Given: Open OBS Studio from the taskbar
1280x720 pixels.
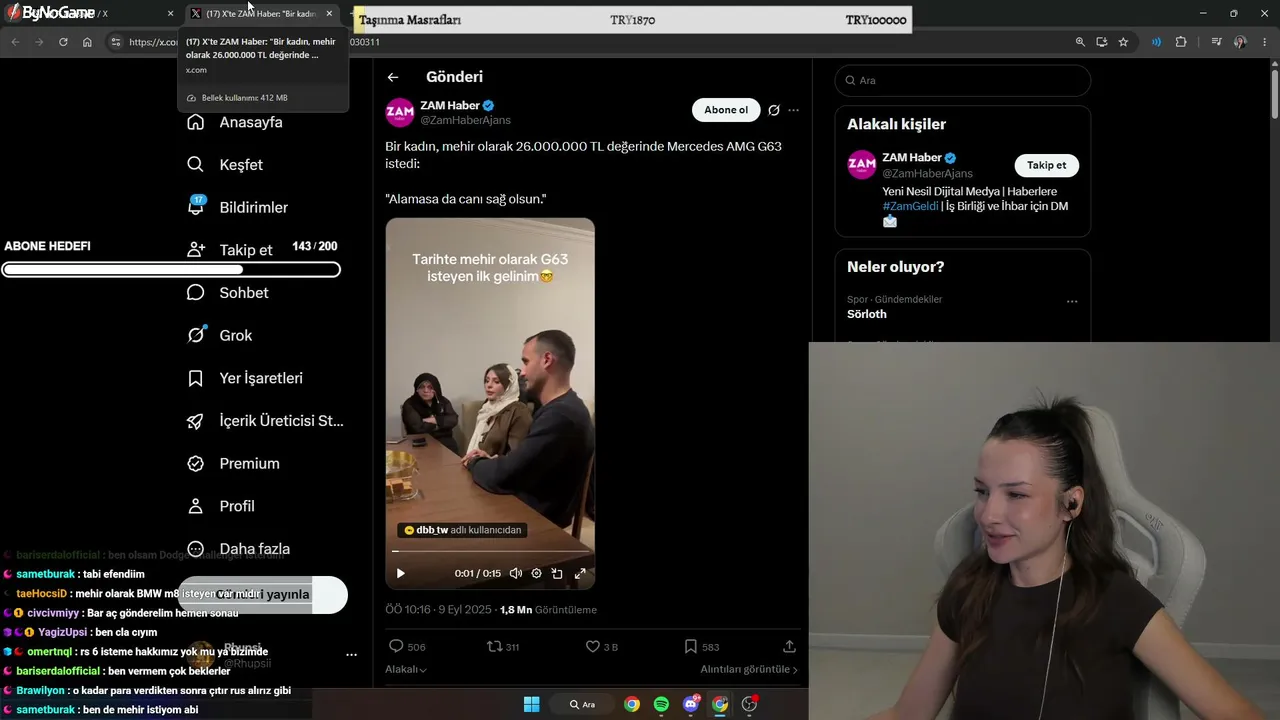Looking at the screenshot, I should tap(749, 704).
